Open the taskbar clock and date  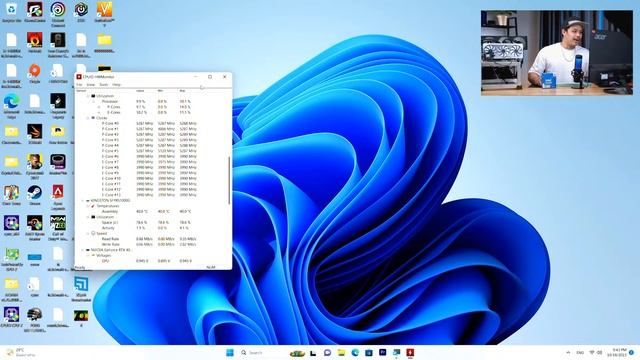[618, 353]
